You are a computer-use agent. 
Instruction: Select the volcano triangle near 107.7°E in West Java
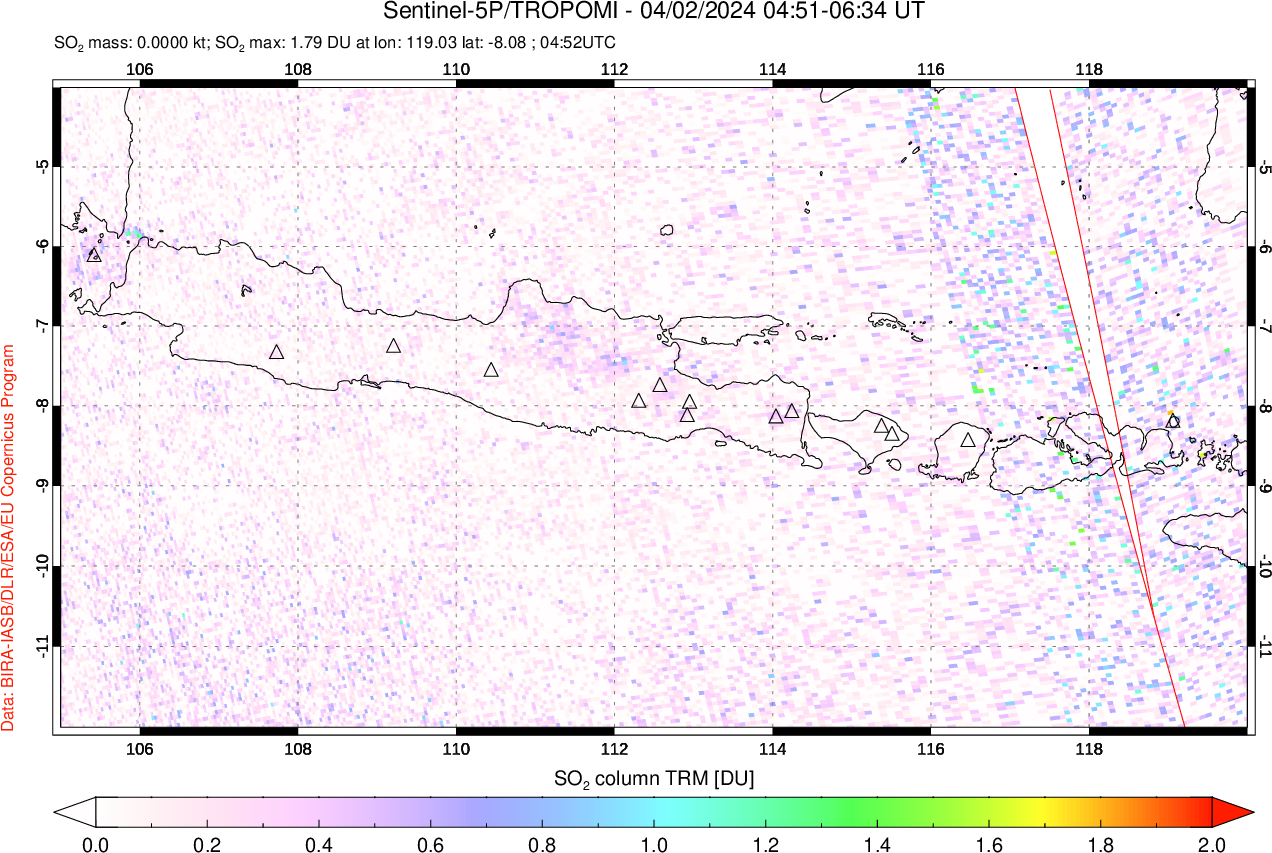pos(277,352)
